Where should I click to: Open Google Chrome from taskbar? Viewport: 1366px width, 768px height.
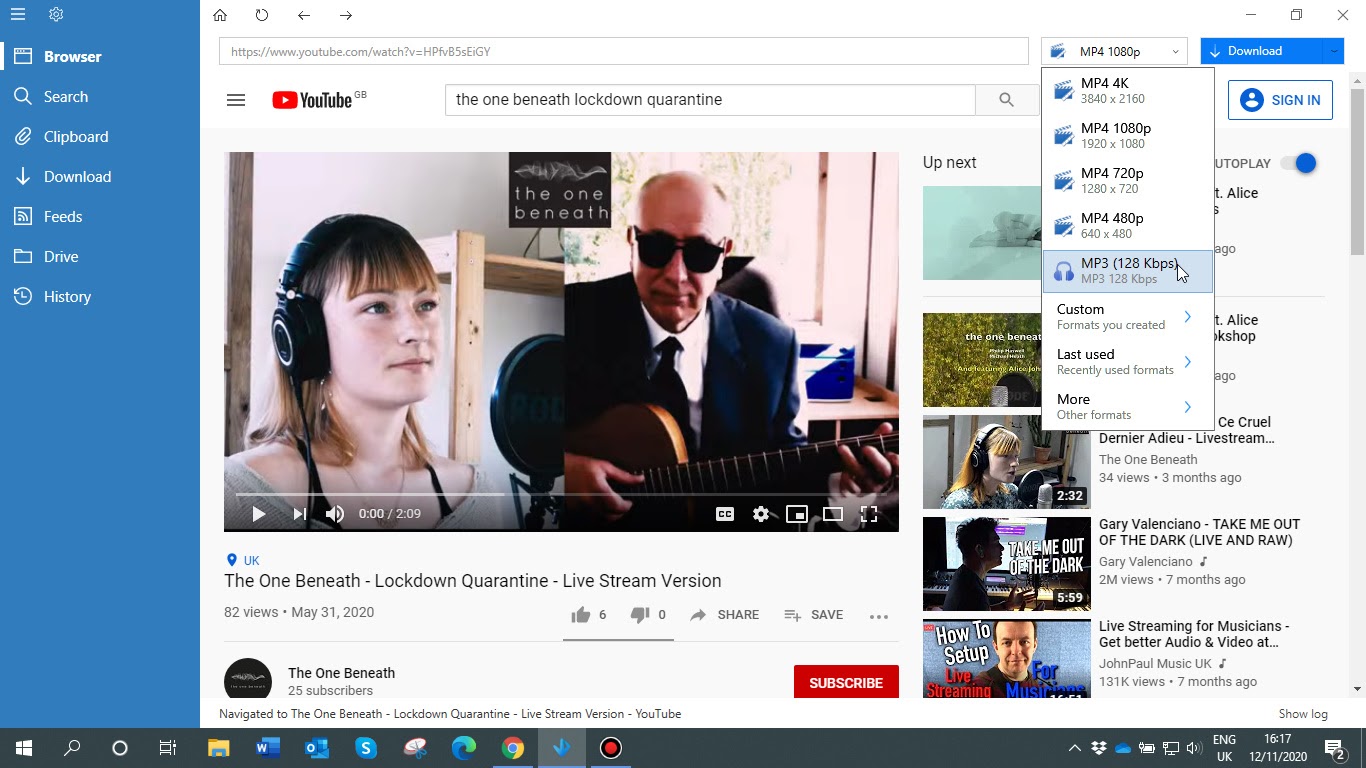[513, 748]
